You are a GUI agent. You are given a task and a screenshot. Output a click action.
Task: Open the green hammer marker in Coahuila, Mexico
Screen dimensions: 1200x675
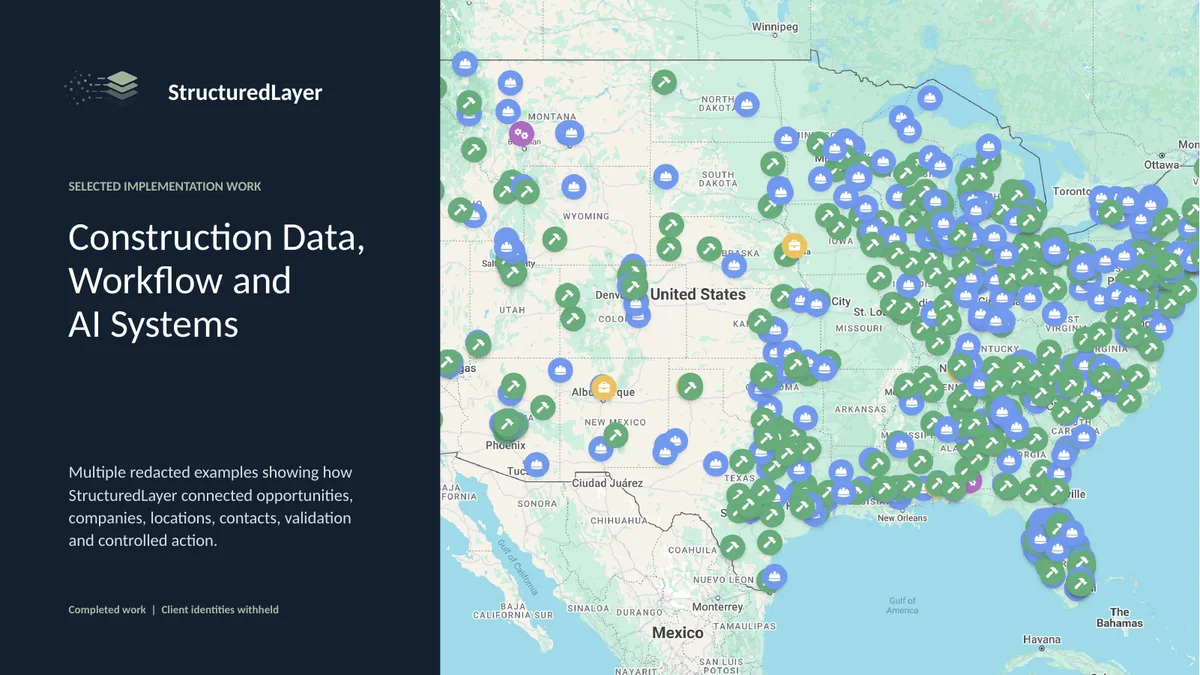click(x=733, y=547)
